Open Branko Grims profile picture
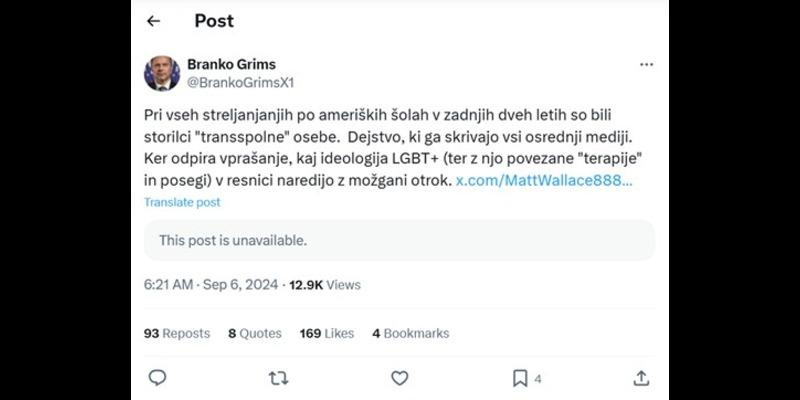The height and width of the screenshot is (400, 800). coord(161,73)
